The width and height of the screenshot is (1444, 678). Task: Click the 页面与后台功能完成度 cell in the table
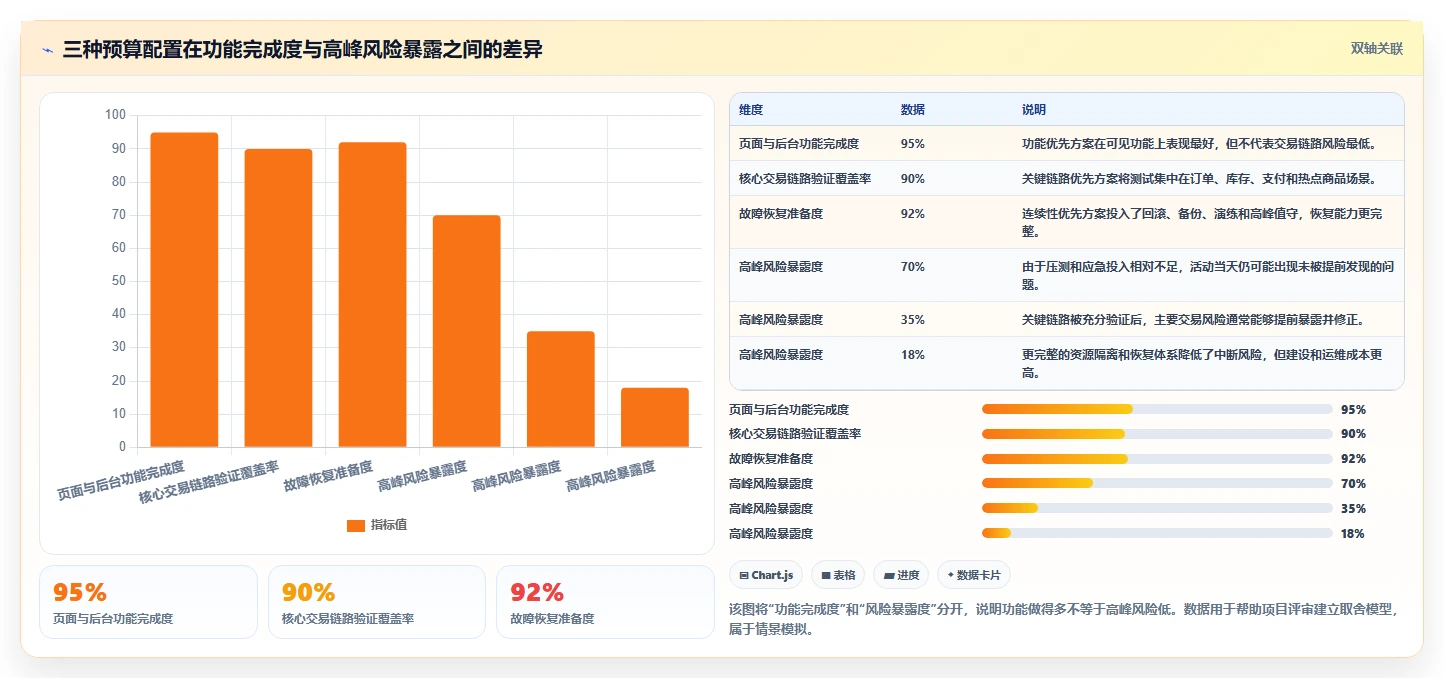click(799, 144)
